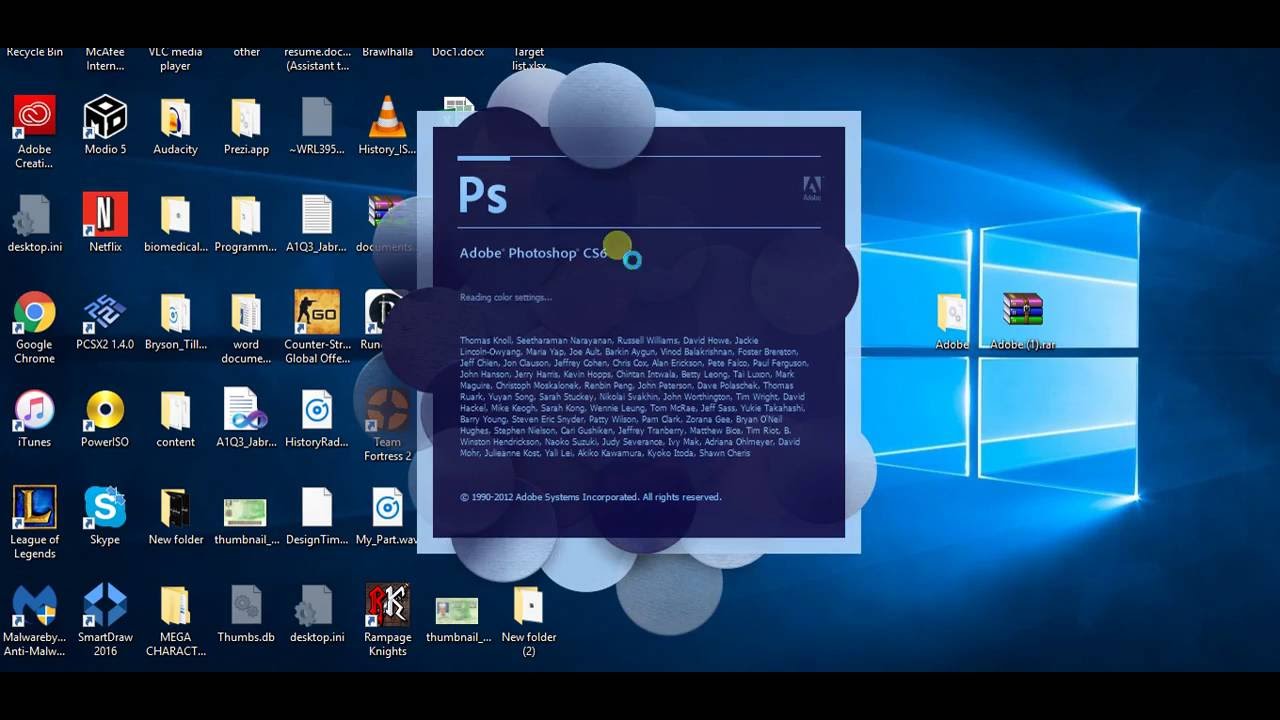The height and width of the screenshot is (720, 1280).
Task: Click the Recycle Bin label
Action: tap(34, 52)
